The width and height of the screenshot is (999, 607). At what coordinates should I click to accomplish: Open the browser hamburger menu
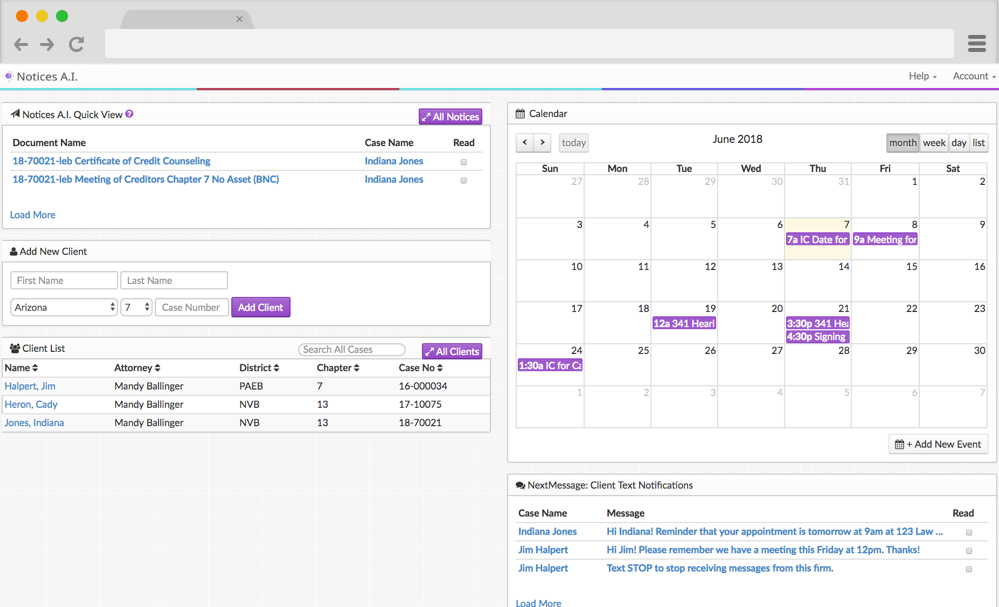(977, 43)
